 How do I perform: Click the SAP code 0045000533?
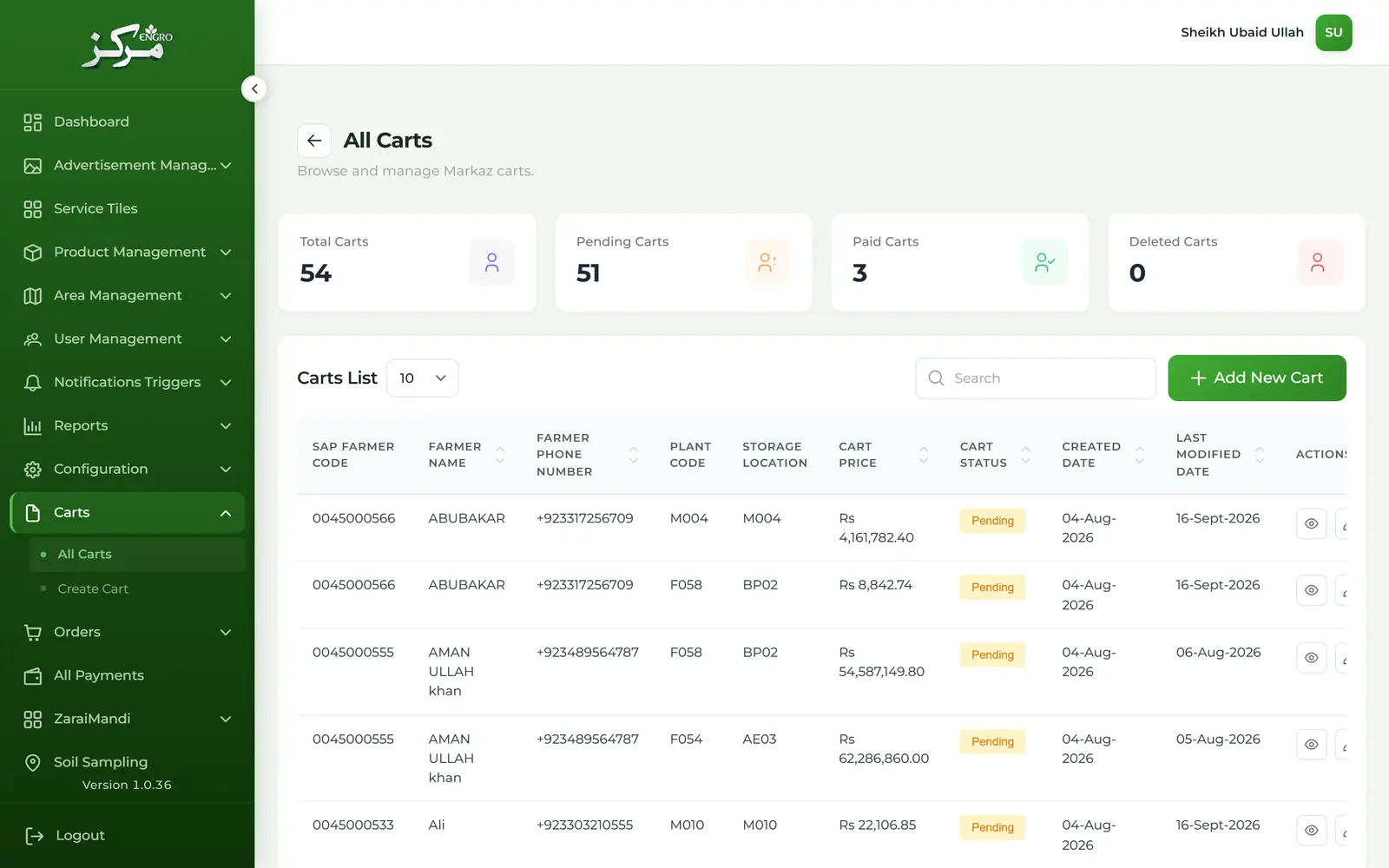tap(353, 825)
